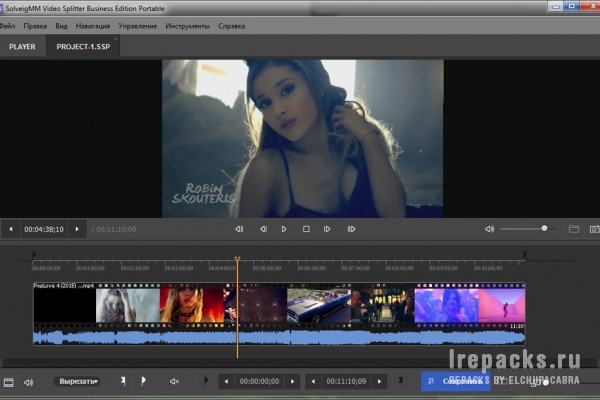Click the orange playhead marker on timeline
The width and height of the screenshot is (600, 400).
click(x=237, y=260)
